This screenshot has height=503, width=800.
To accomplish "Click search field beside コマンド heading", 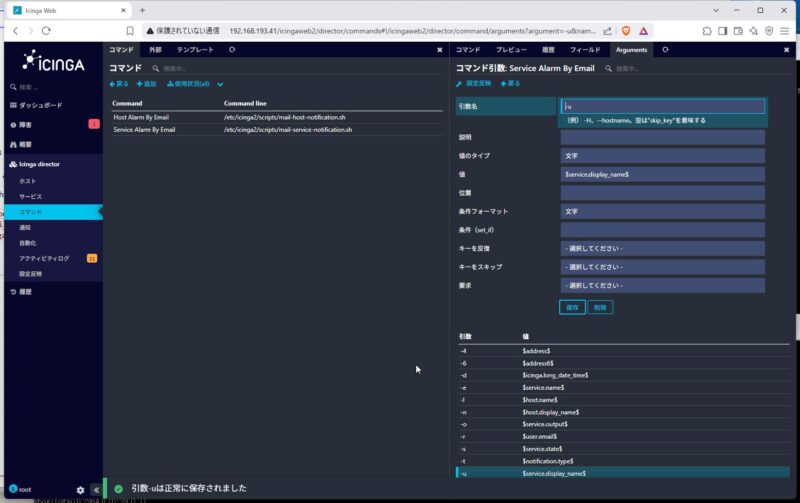I will click(174, 68).
